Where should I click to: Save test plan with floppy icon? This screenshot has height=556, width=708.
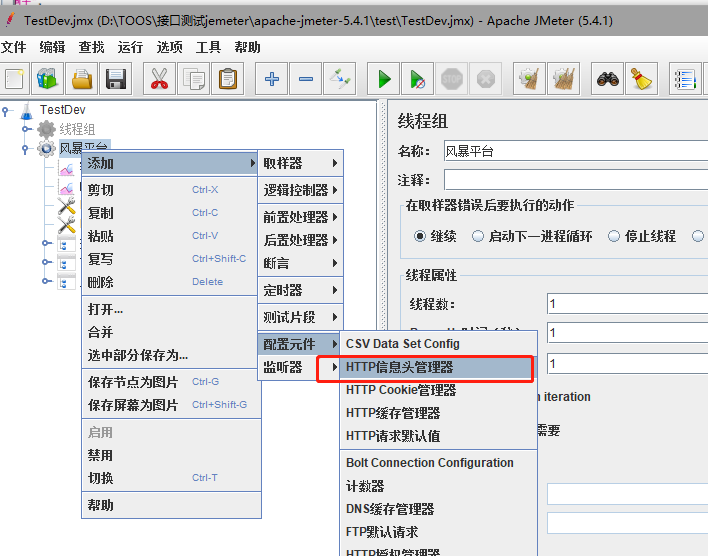pyautogui.click(x=116, y=79)
